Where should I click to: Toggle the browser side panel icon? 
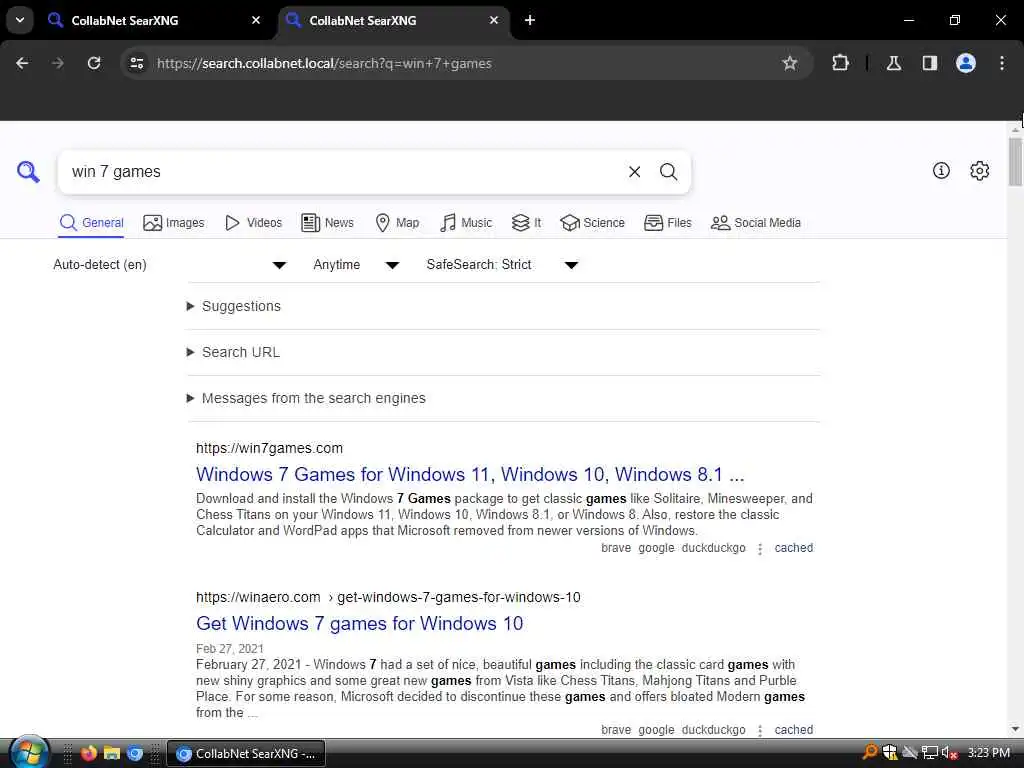pos(930,63)
